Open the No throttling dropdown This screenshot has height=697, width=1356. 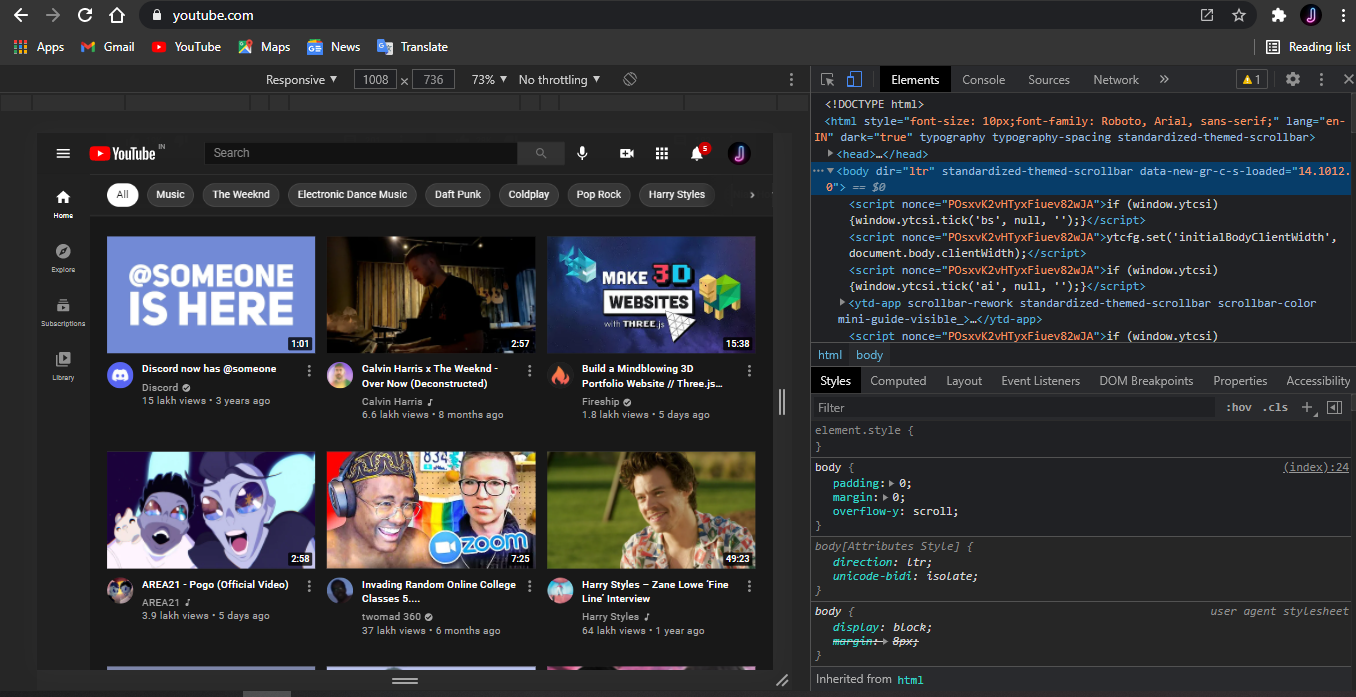(x=559, y=79)
